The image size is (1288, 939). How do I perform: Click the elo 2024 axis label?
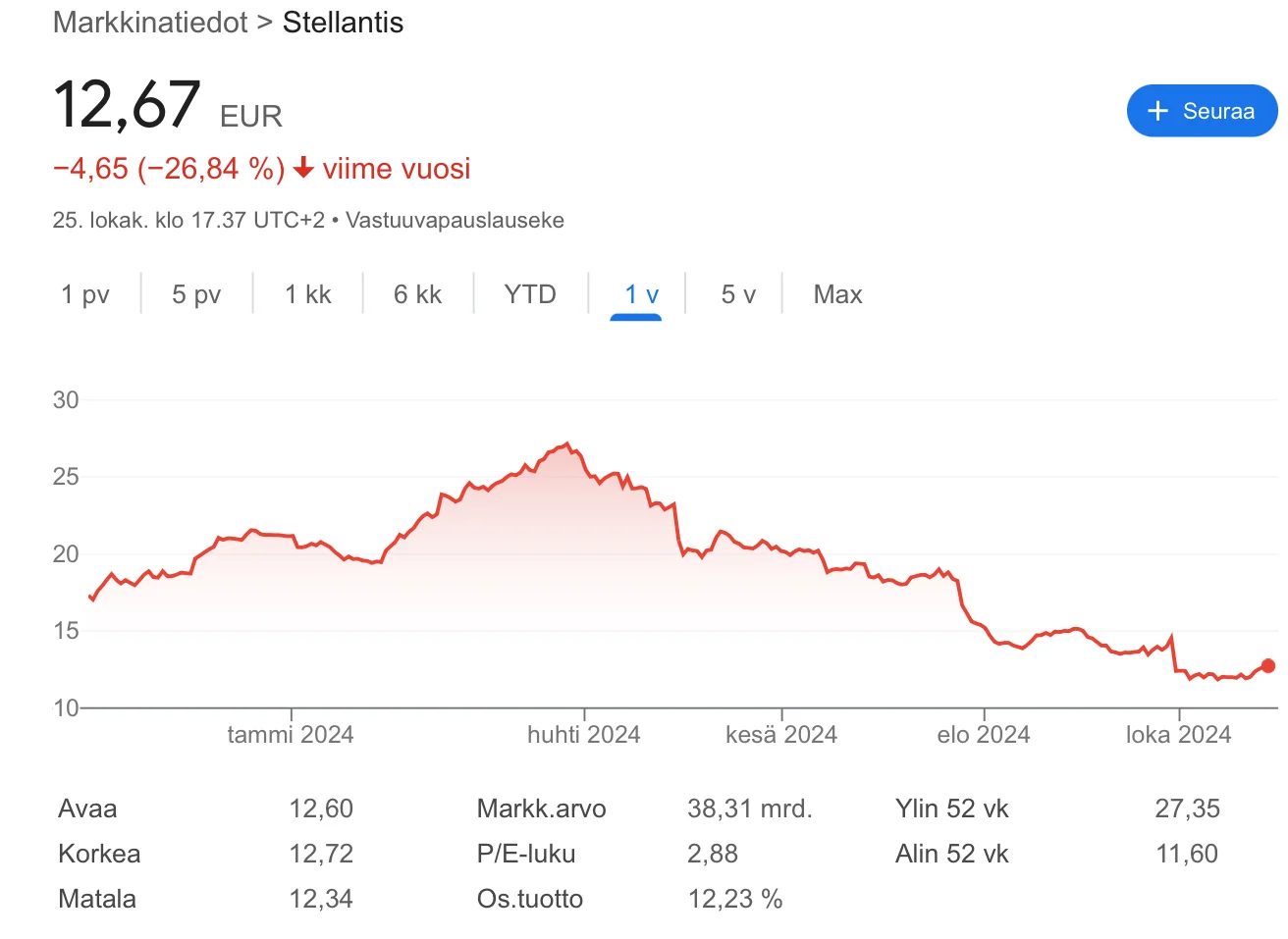983,735
